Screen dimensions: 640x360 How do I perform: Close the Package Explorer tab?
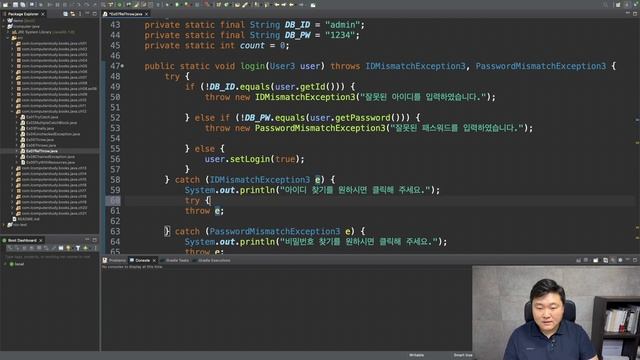click(43, 14)
